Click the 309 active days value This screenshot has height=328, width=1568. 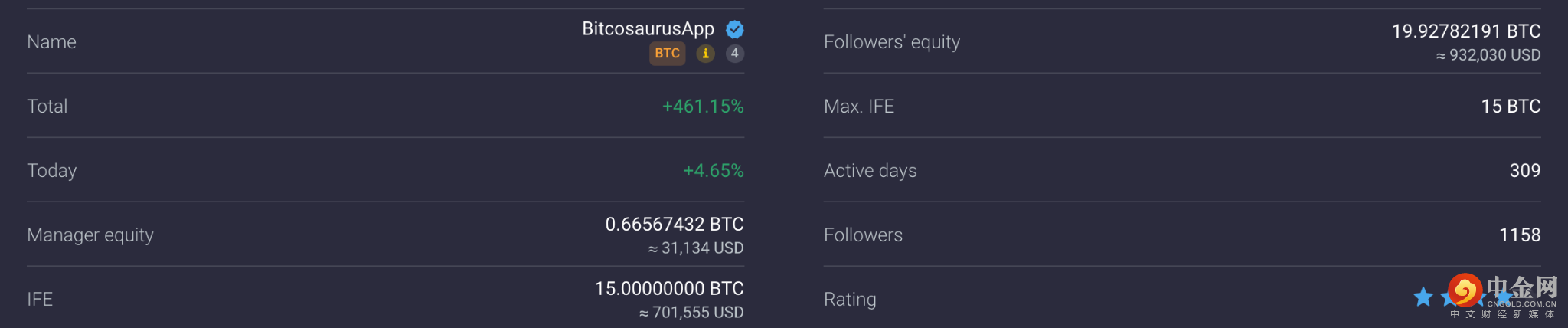point(1524,171)
